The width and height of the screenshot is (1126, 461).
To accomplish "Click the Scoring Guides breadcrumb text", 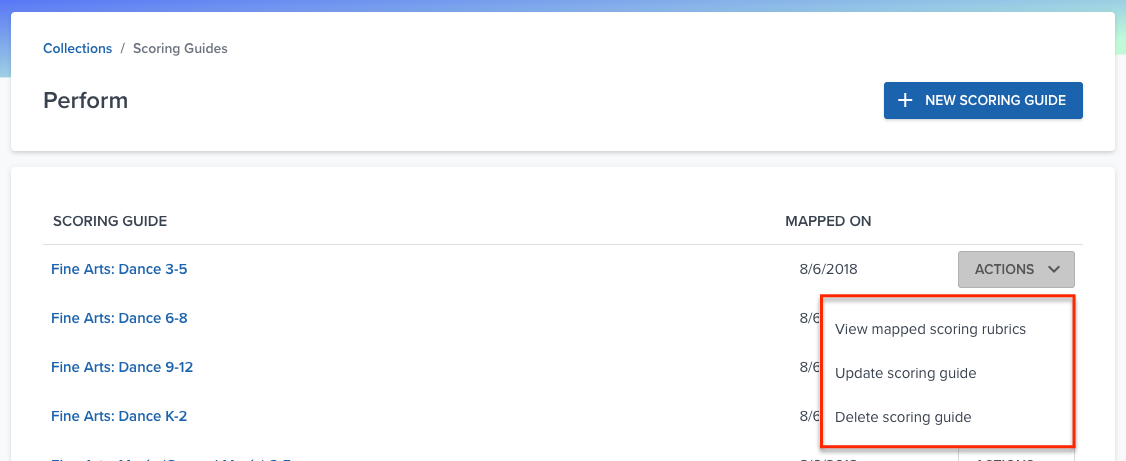I will pyautogui.click(x=180, y=48).
